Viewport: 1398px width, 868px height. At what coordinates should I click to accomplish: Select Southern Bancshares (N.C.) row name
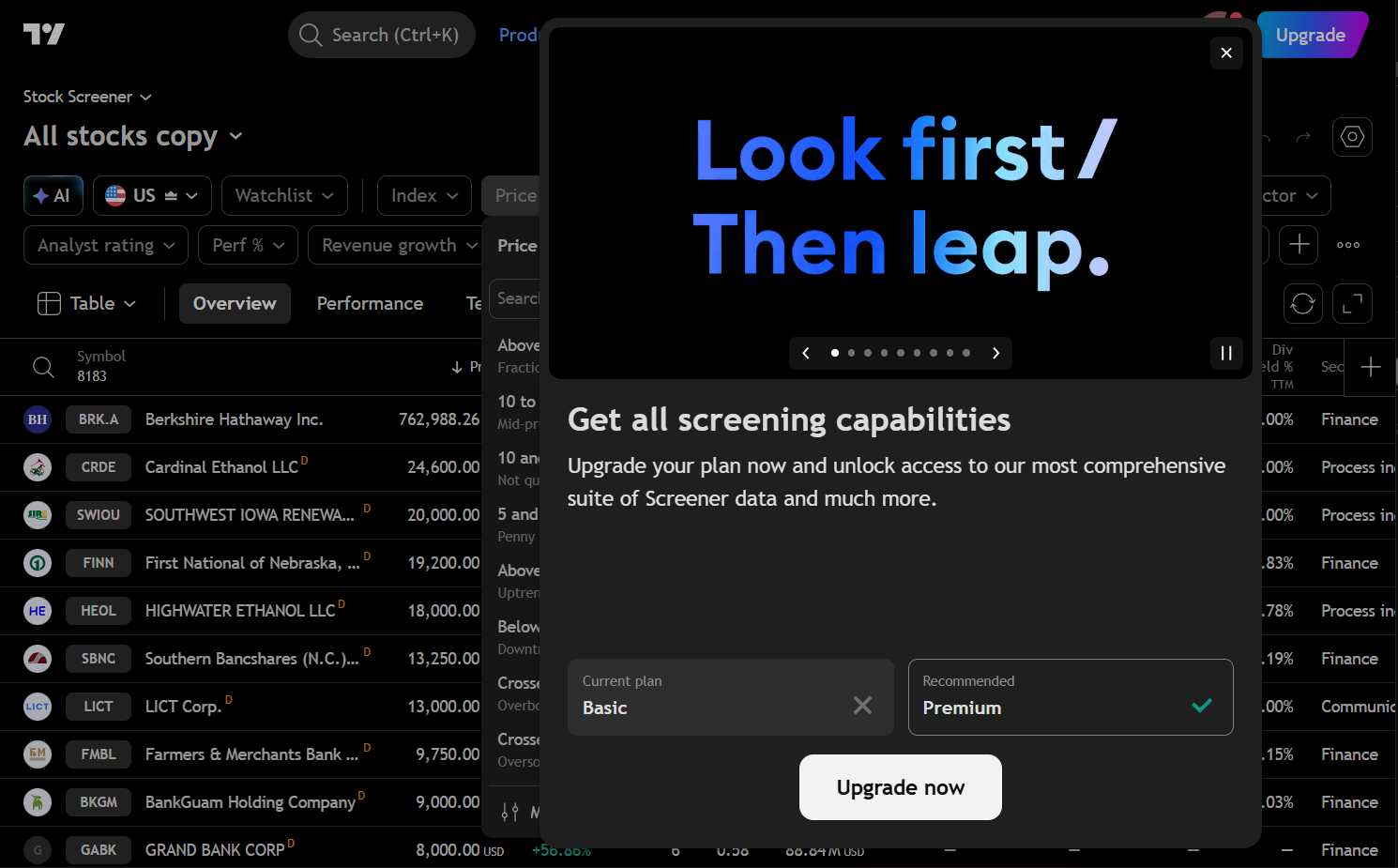coord(251,659)
